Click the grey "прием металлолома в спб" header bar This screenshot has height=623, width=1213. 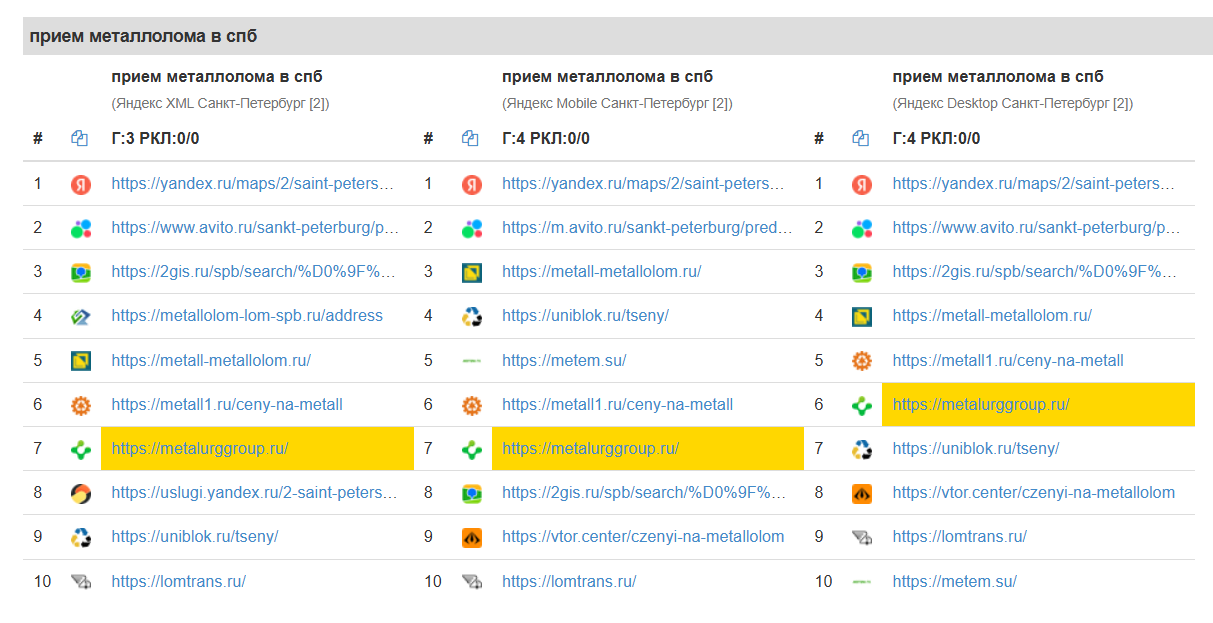606,37
